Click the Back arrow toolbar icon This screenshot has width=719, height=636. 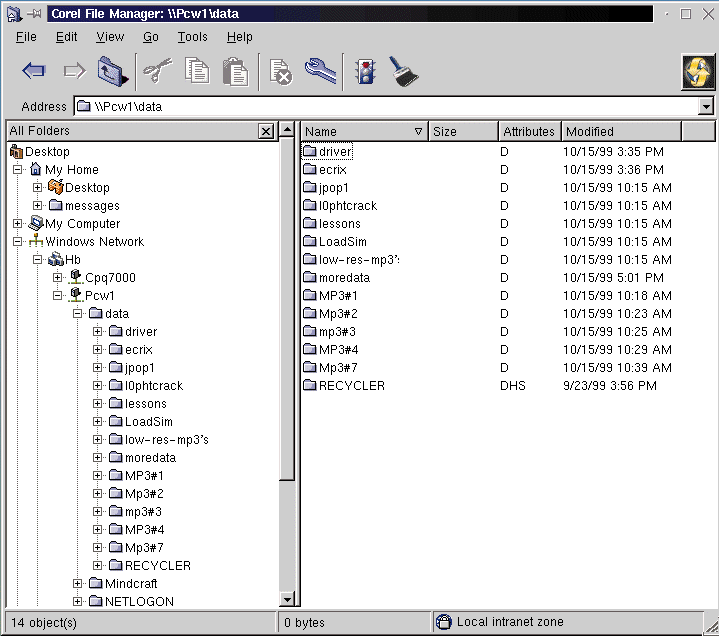[x=34, y=71]
